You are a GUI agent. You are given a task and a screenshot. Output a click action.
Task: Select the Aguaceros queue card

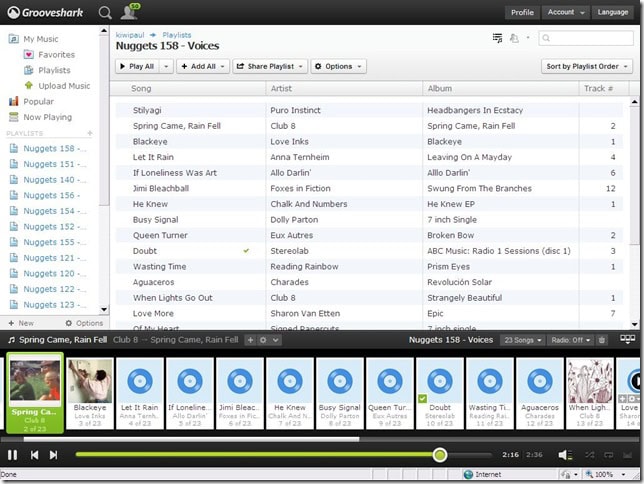(540, 393)
